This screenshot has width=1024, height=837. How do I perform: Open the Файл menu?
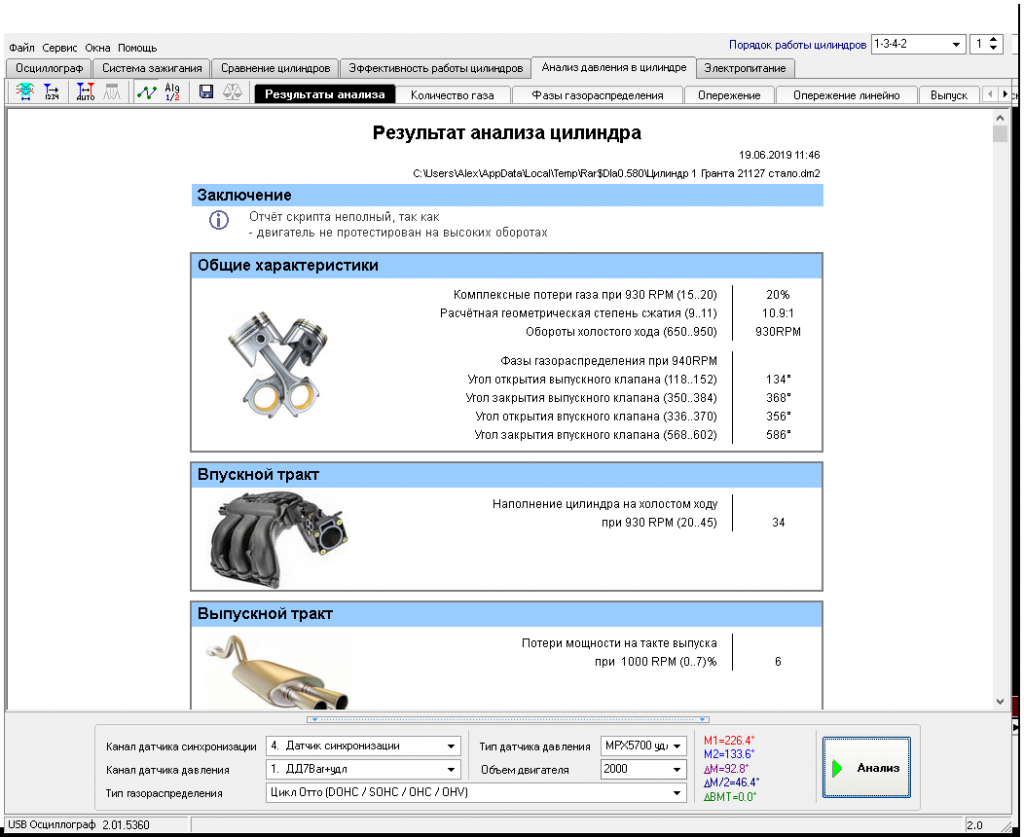(x=22, y=48)
